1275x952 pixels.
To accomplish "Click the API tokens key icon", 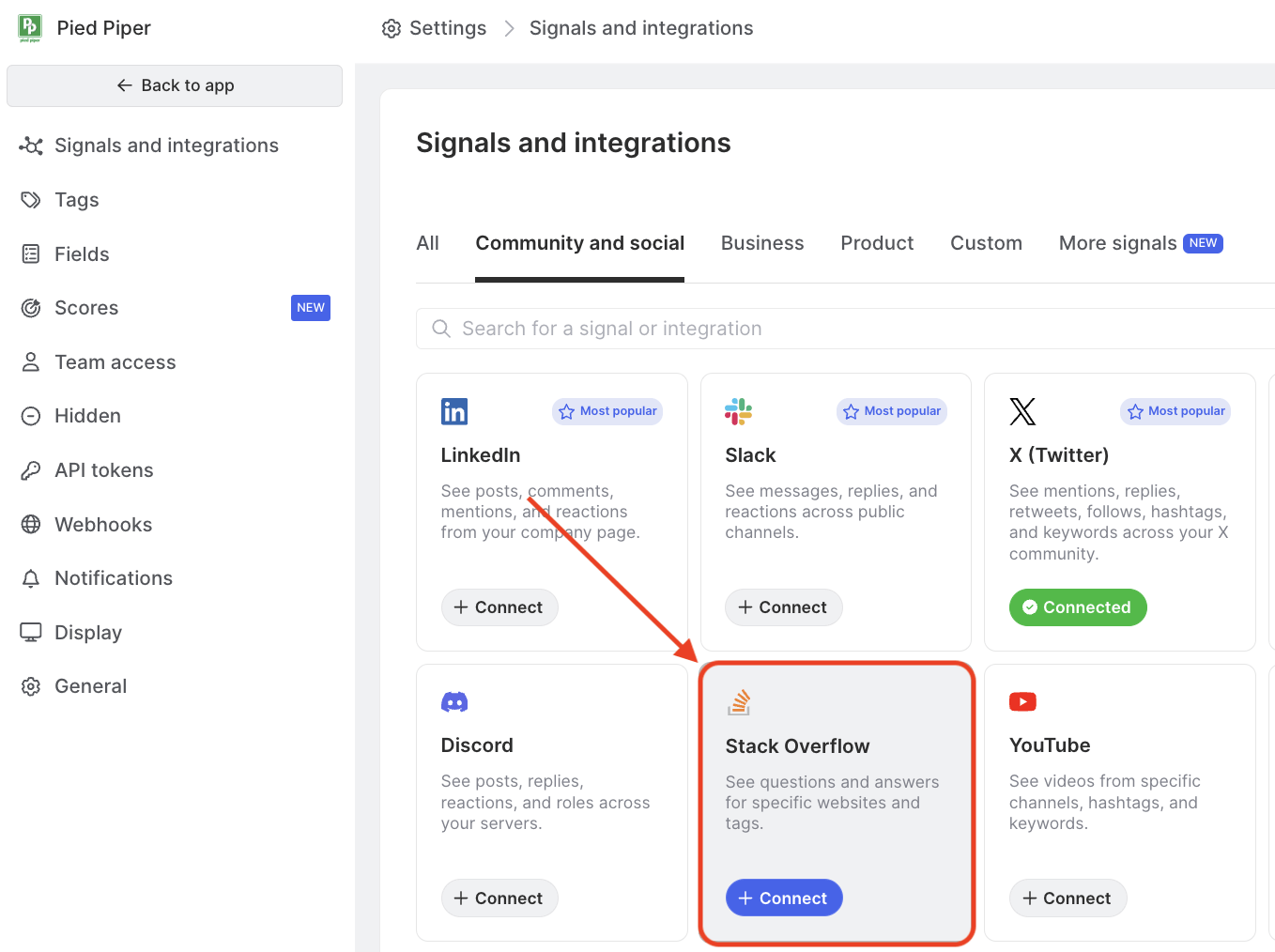I will (x=31, y=470).
